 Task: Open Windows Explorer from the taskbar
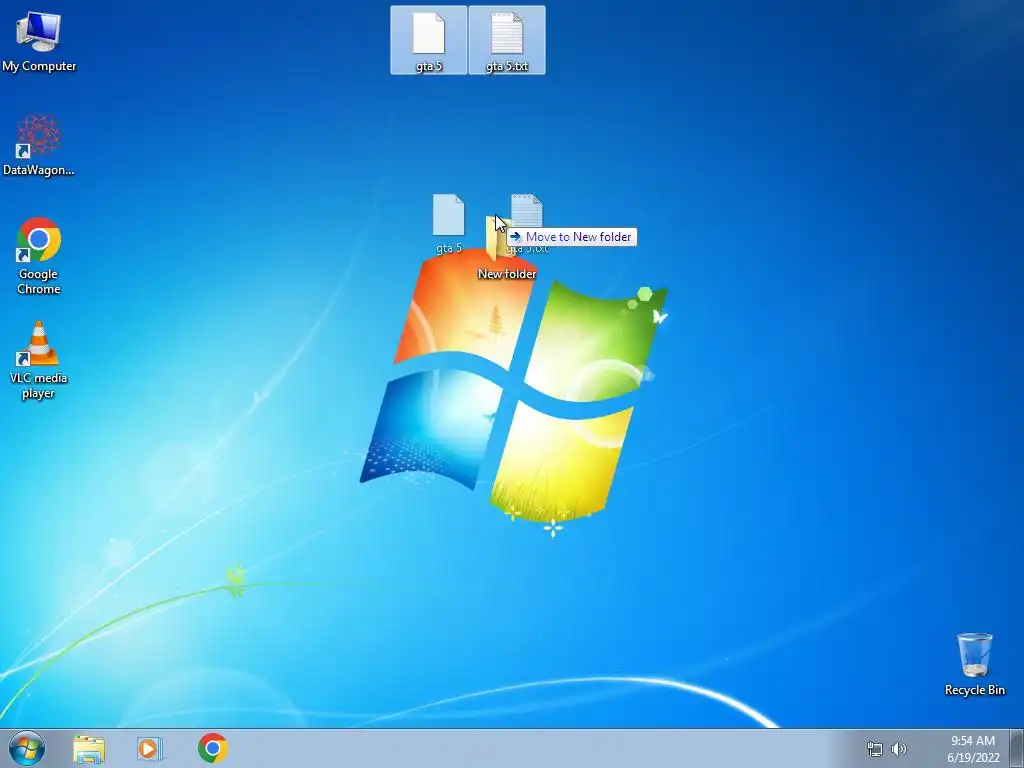[89, 749]
